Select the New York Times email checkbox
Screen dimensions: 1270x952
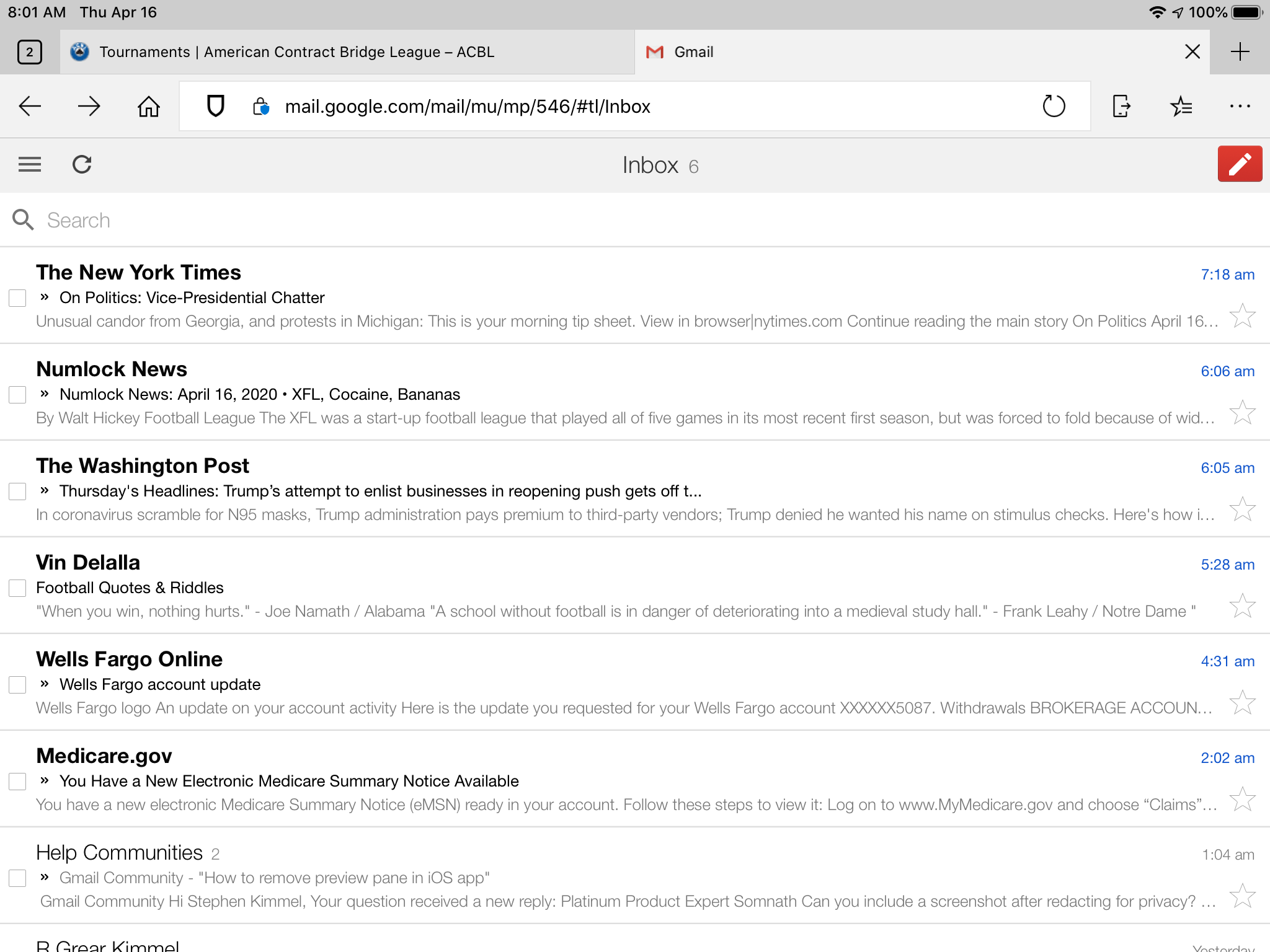click(17, 298)
